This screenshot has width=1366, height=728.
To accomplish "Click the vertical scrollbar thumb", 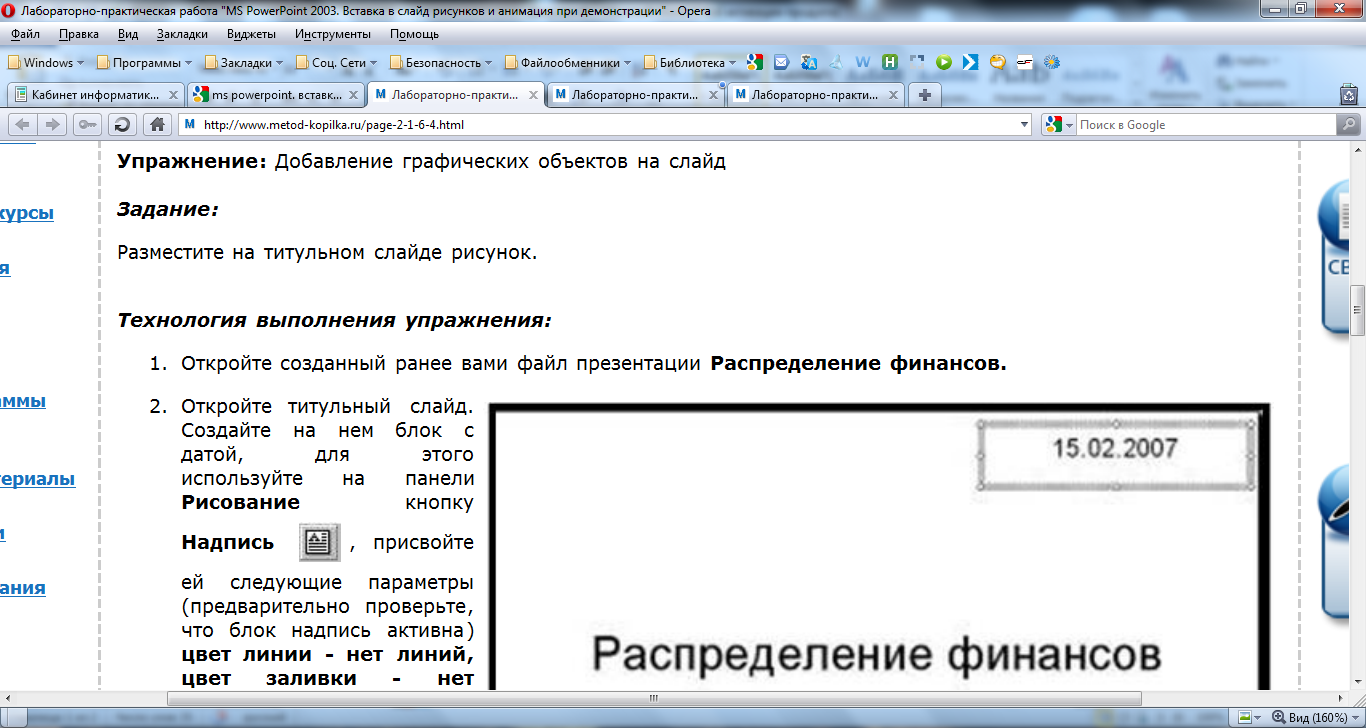I will 1358,311.
